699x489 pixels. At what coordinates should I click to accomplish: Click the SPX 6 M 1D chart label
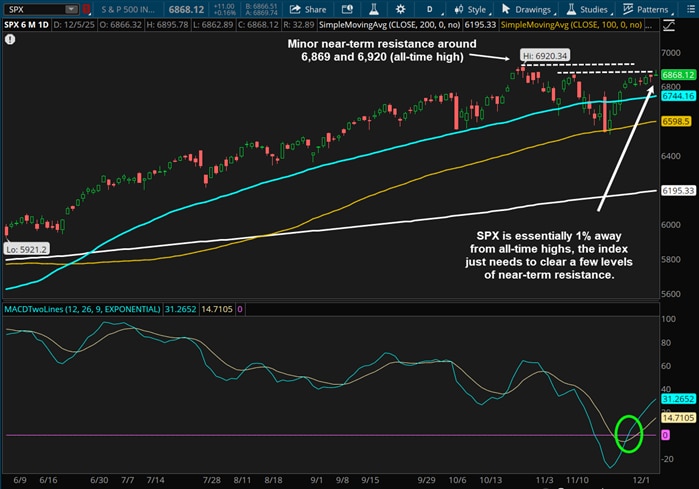point(26,25)
